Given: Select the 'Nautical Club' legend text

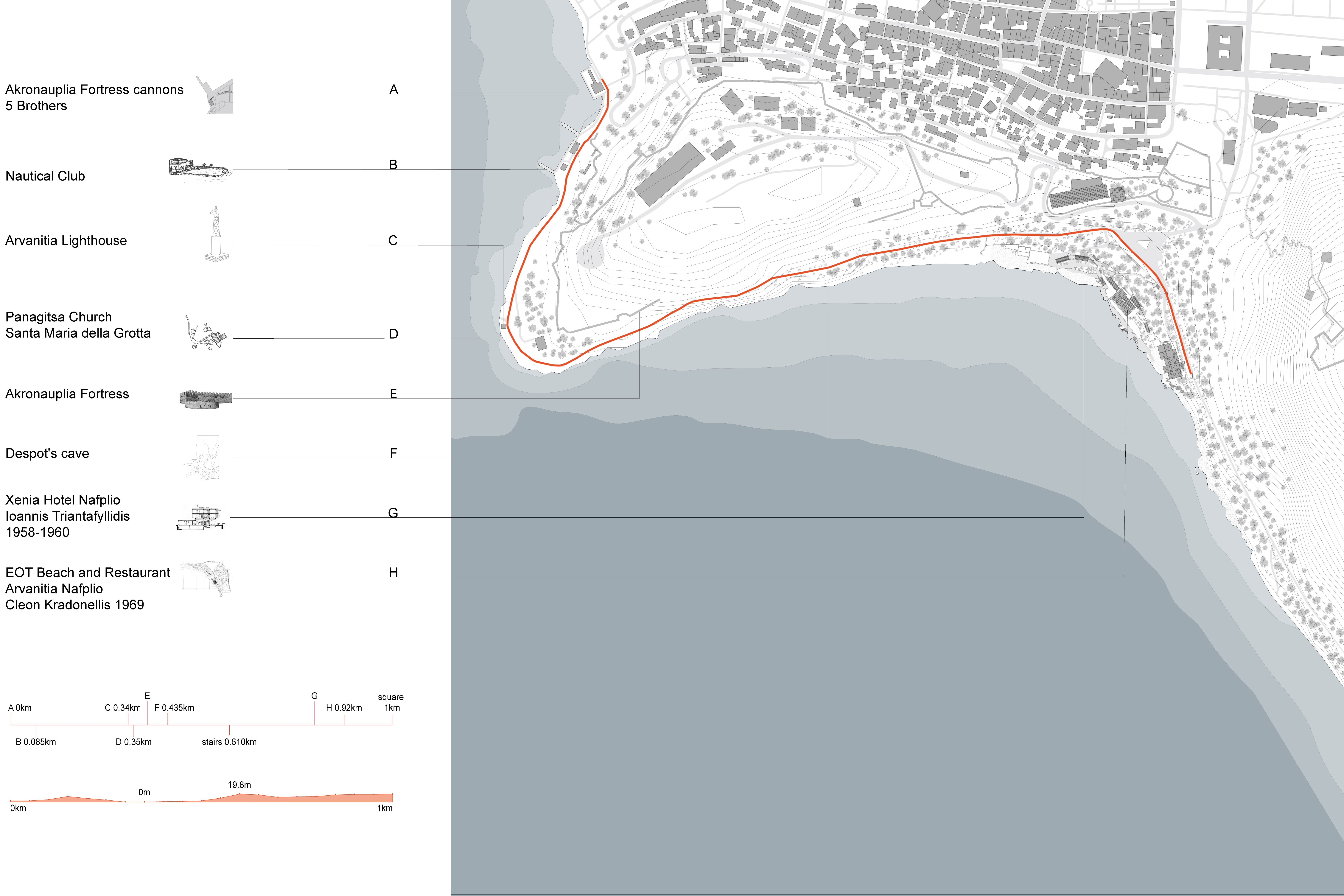Looking at the screenshot, I should pyautogui.click(x=45, y=176).
